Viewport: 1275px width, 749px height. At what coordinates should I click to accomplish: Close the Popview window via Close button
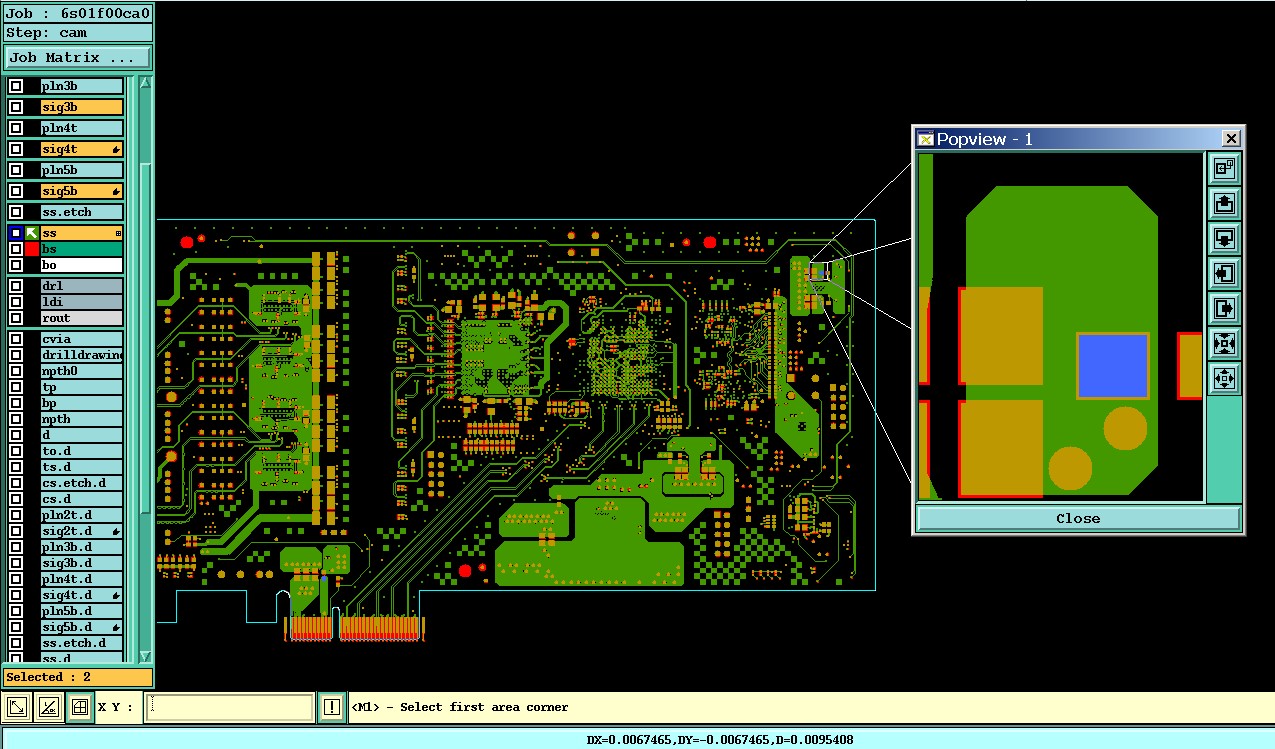click(x=1078, y=518)
